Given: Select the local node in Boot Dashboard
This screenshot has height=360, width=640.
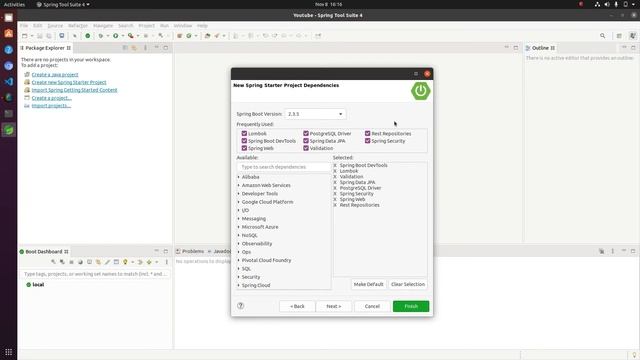Looking at the screenshot, I should coord(38,284).
